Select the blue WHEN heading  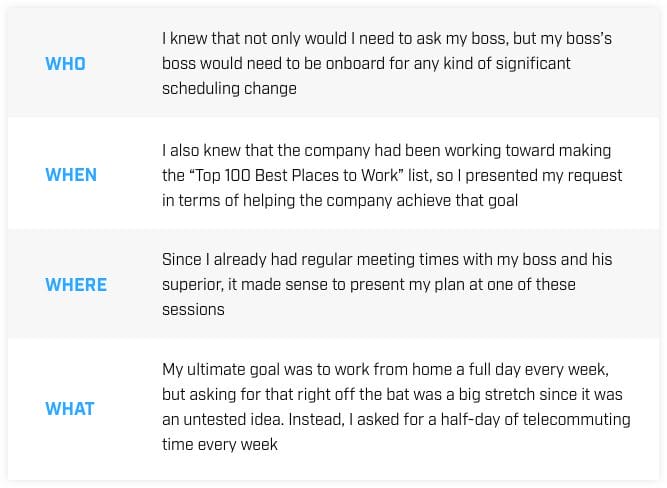[71, 175]
